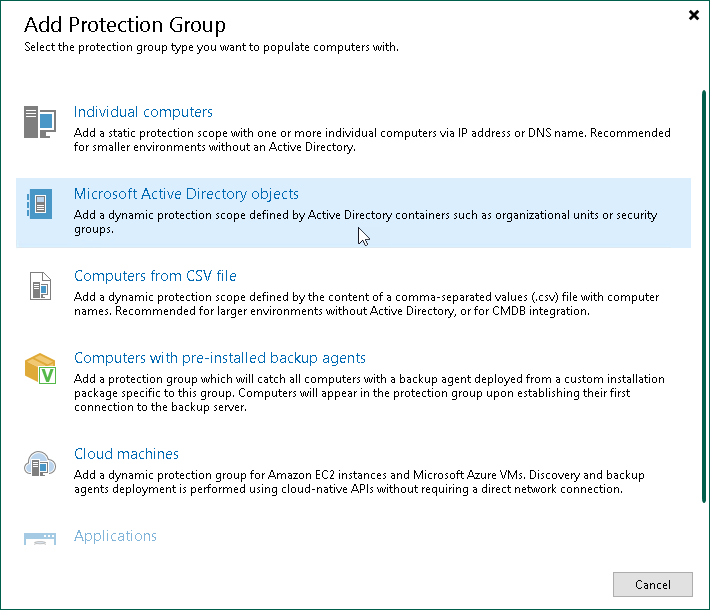Choose Microsoft Active Directory objects
The image size is (710, 610).
click(186, 194)
